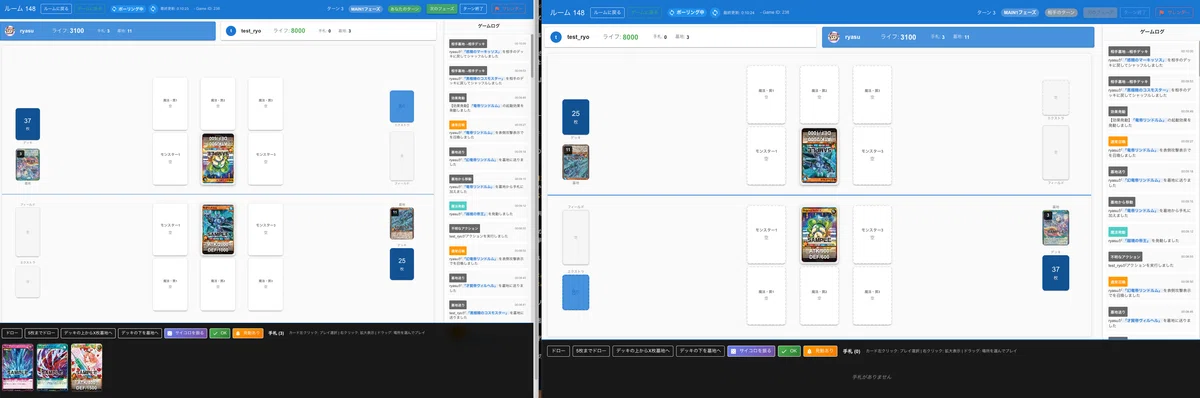Click the green OK button in left window
1200x398 pixels.
(220, 333)
